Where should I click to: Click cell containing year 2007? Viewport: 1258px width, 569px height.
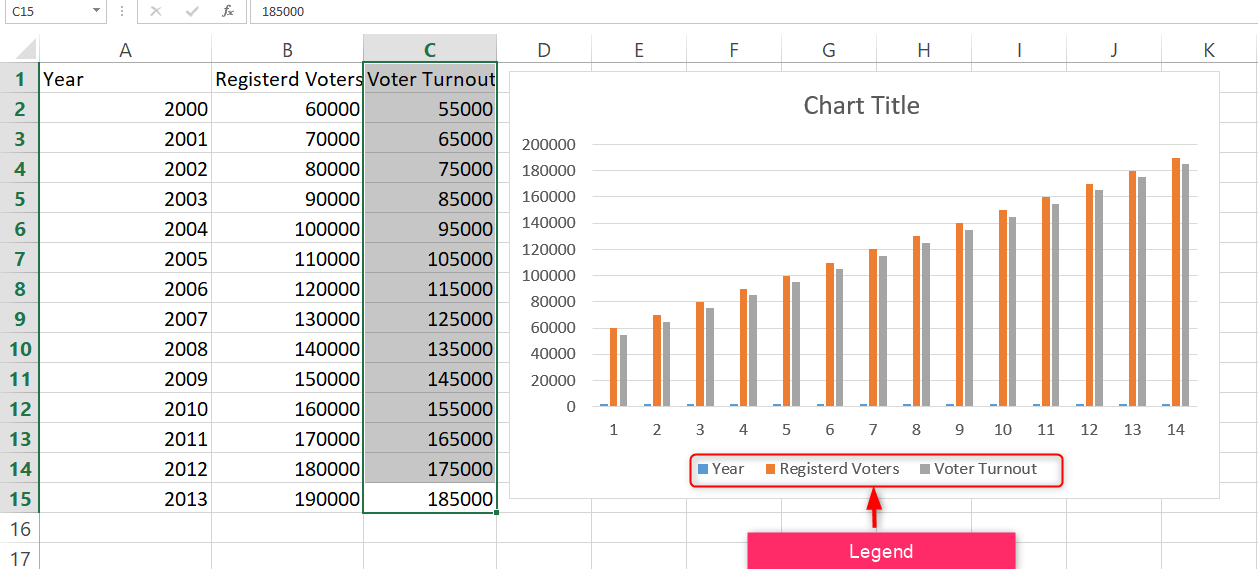pyautogui.click(x=125, y=318)
